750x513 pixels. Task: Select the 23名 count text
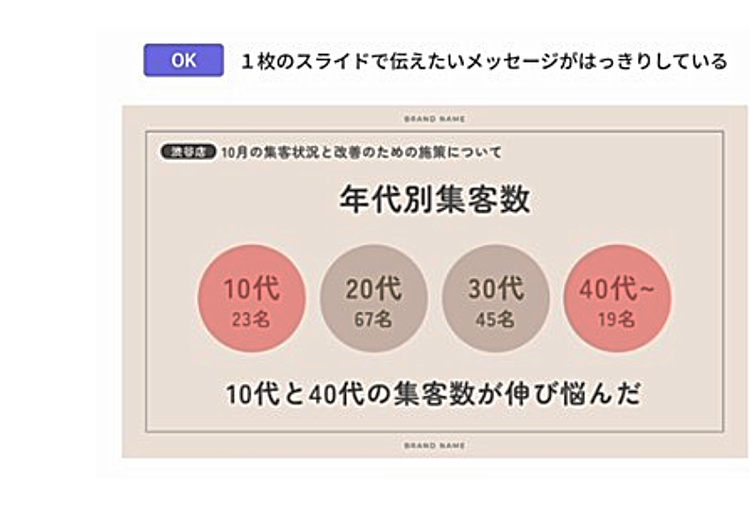coord(251,320)
